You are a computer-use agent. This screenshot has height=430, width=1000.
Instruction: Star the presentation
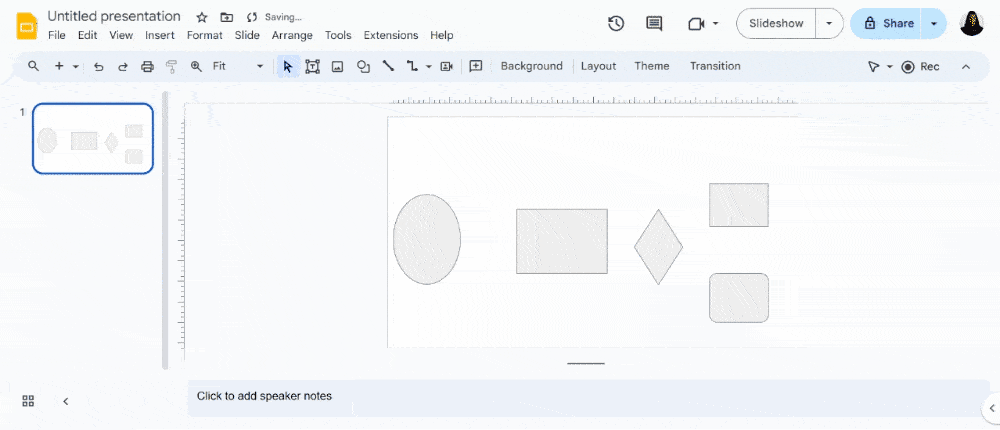point(202,17)
